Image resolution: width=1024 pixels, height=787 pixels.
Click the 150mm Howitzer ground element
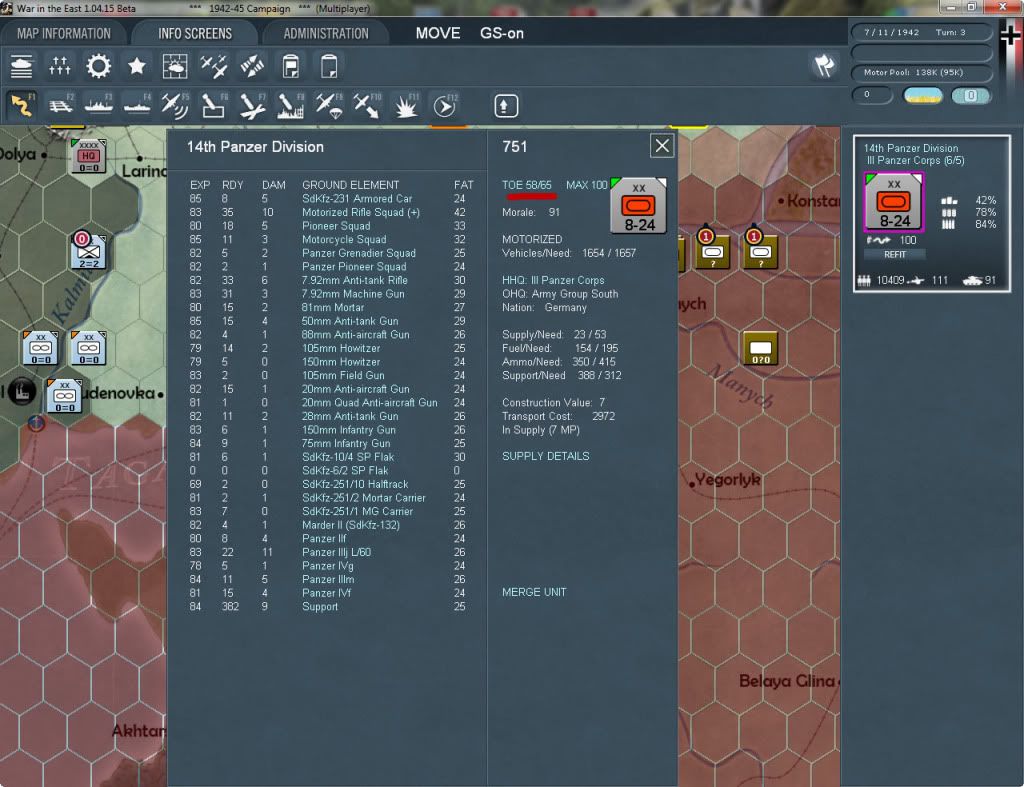tap(340, 362)
